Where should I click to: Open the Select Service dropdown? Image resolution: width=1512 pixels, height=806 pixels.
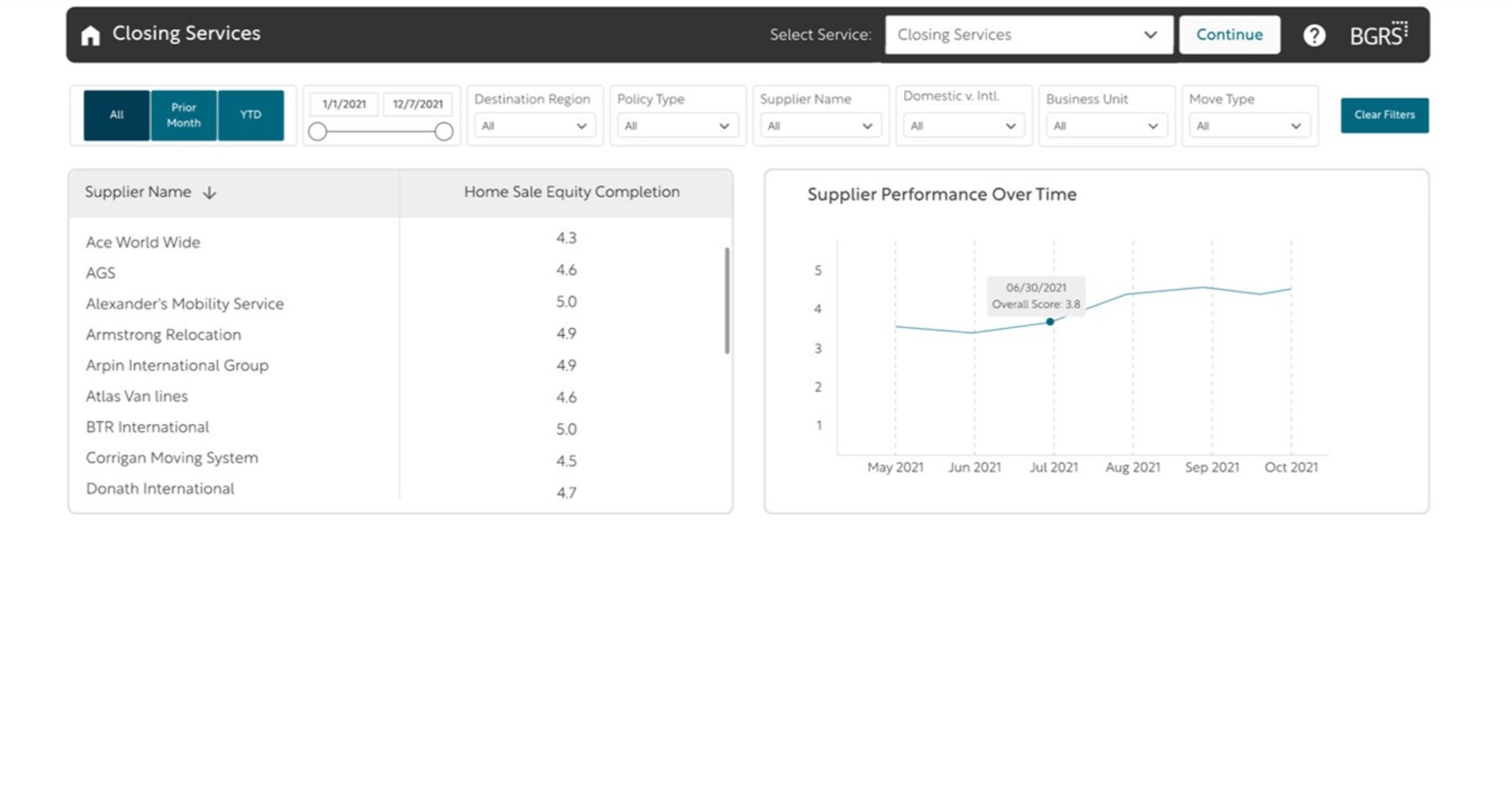coord(1028,35)
